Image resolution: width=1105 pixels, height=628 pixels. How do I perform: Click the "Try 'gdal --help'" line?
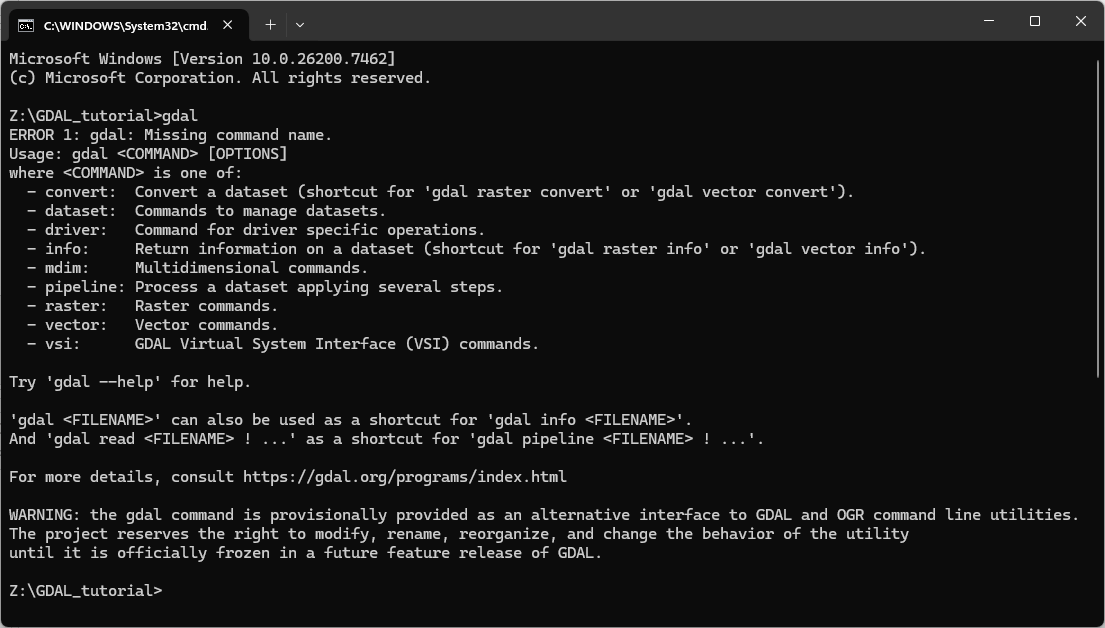[130, 382]
